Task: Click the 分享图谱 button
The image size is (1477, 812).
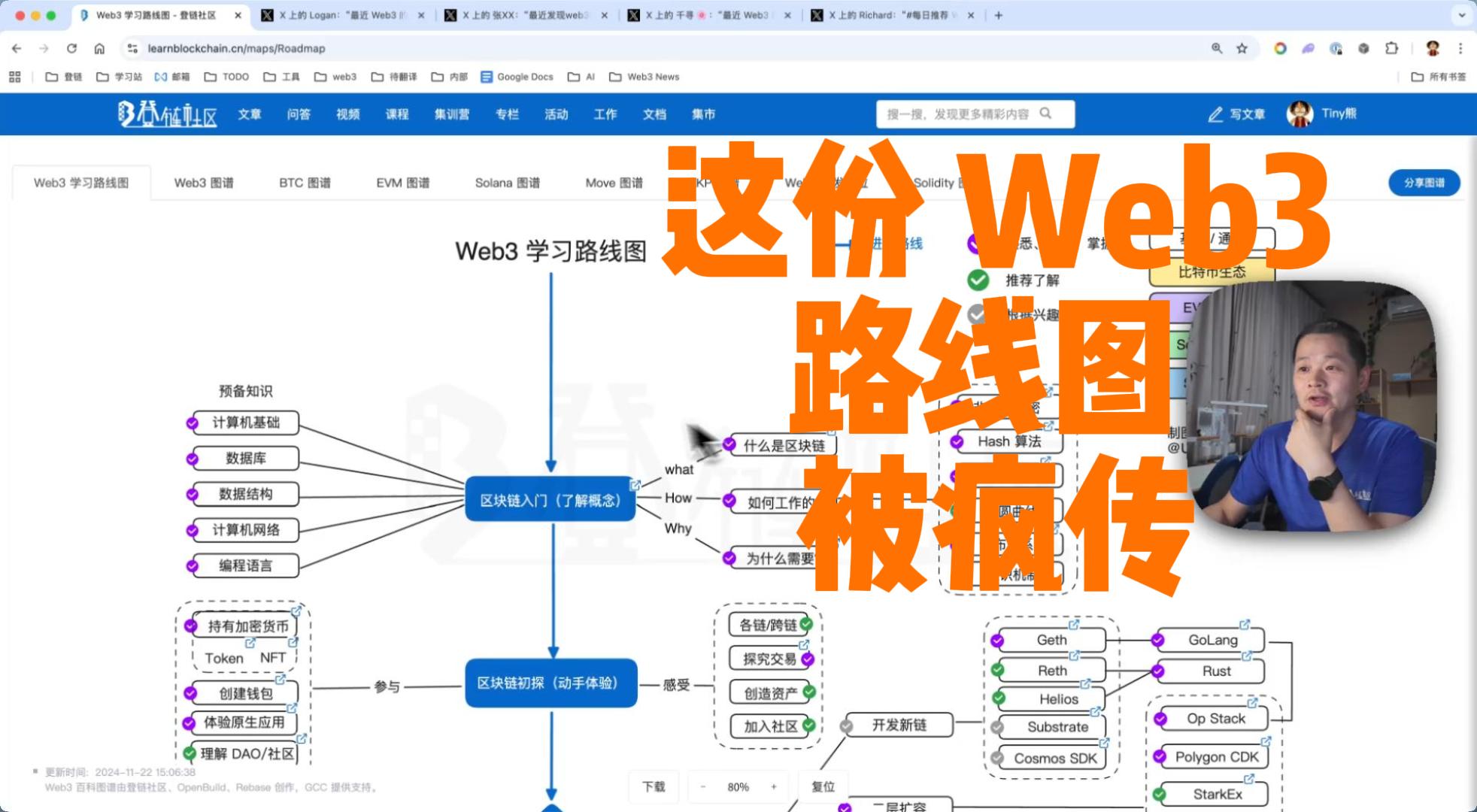Action: click(x=1424, y=182)
